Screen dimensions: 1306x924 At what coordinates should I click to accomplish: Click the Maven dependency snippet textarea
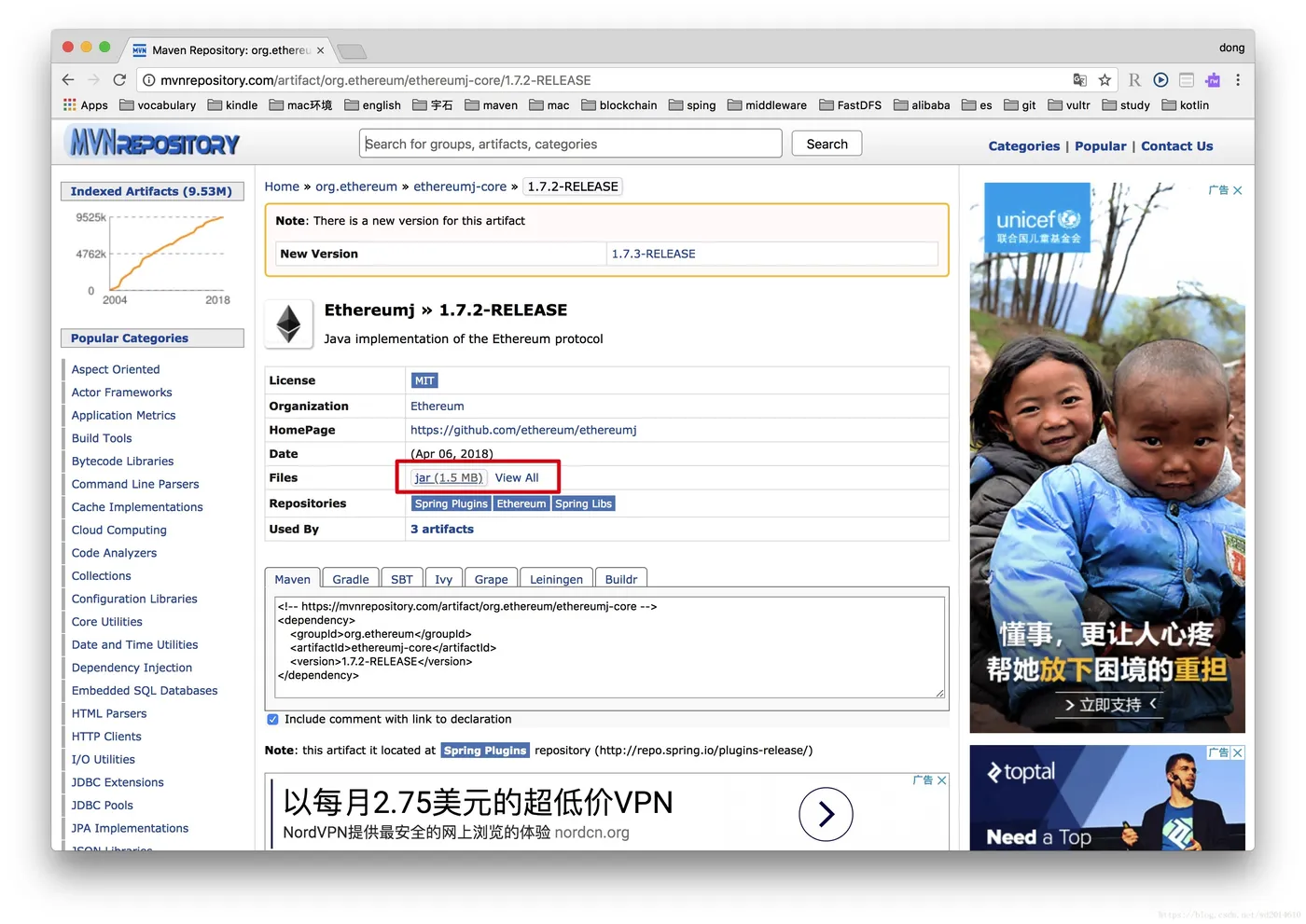pos(608,647)
